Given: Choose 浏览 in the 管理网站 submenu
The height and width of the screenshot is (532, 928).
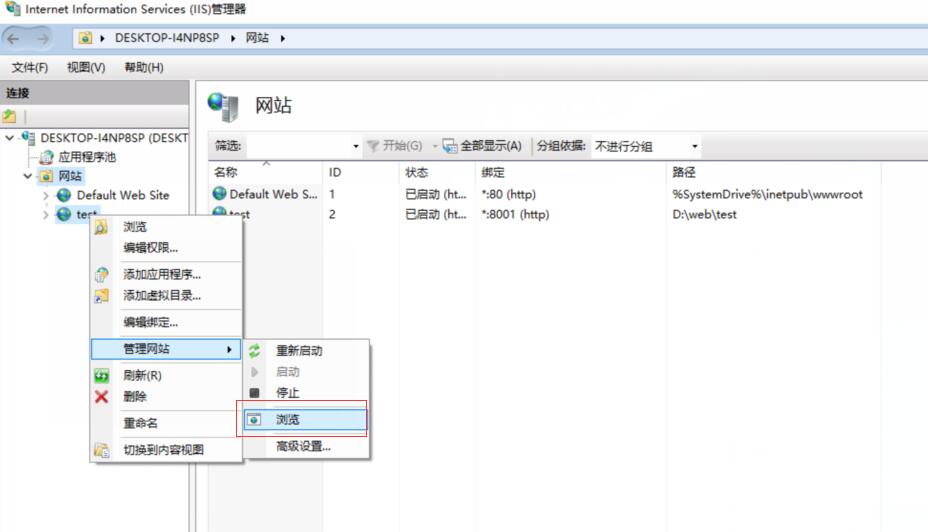Looking at the screenshot, I should coord(305,420).
